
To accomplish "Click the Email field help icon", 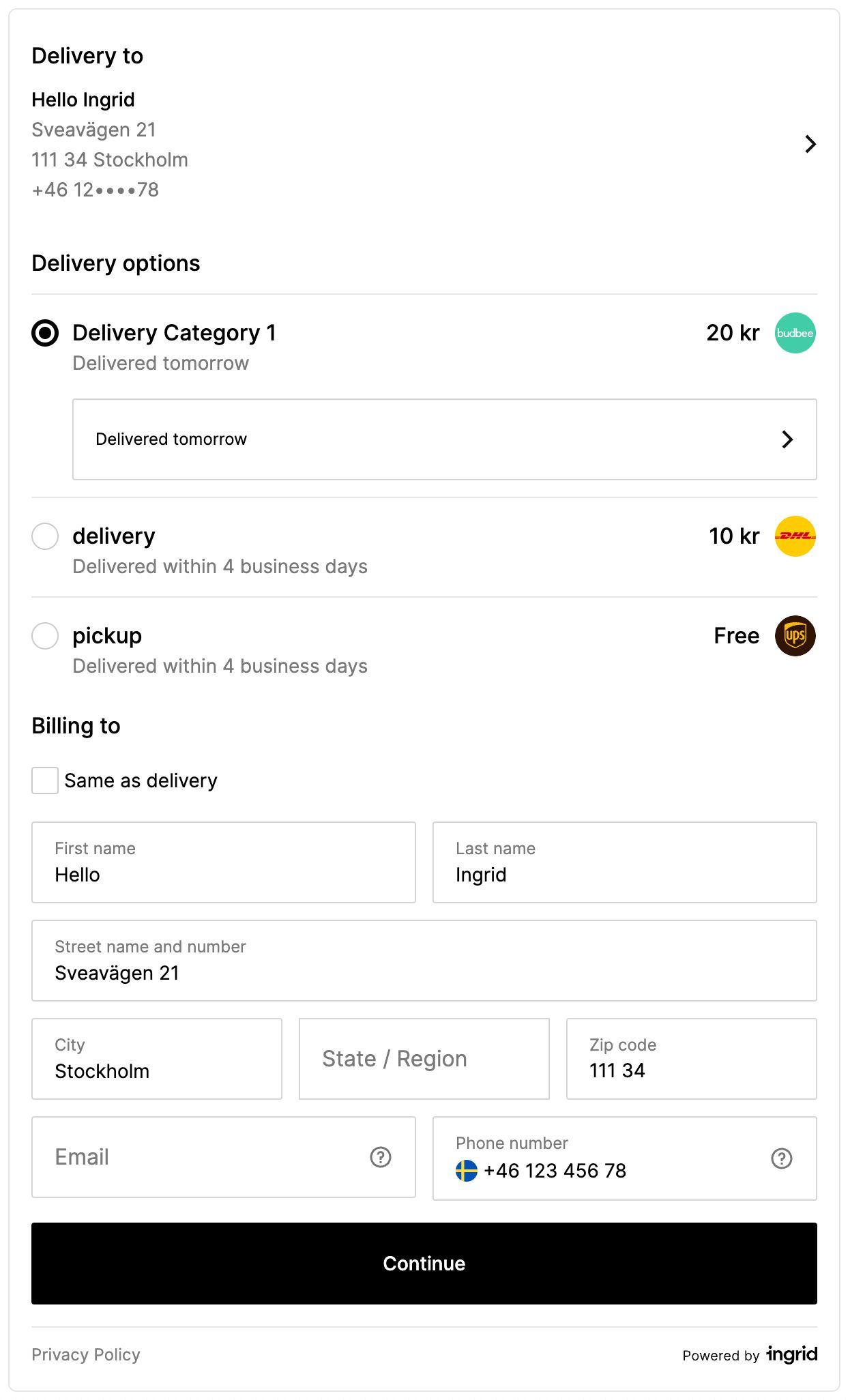I will tap(381, 1157).
